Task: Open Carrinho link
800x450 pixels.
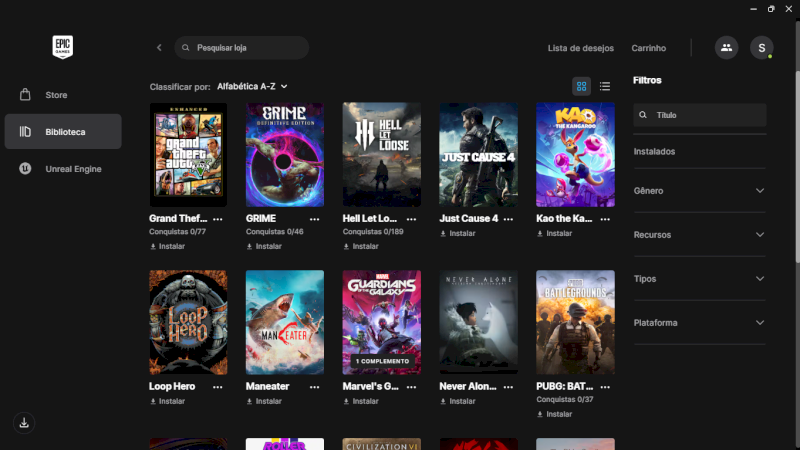Action: tap(648, 48)
